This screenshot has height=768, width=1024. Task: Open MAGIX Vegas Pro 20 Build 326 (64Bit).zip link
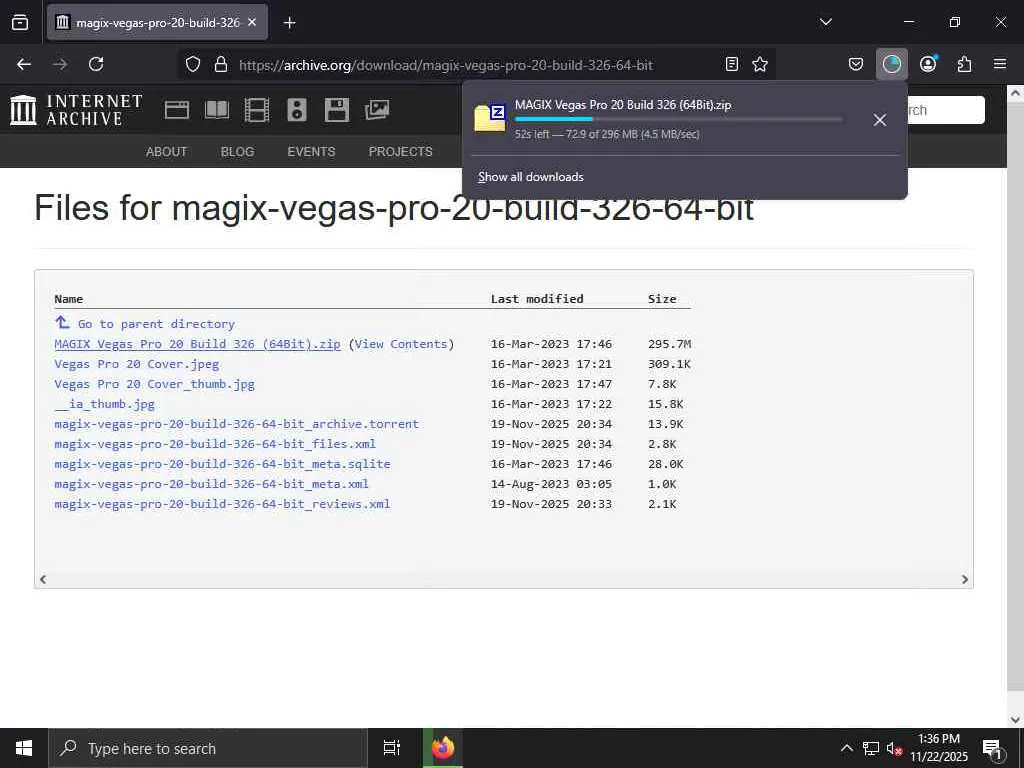(x=197, y=344)
